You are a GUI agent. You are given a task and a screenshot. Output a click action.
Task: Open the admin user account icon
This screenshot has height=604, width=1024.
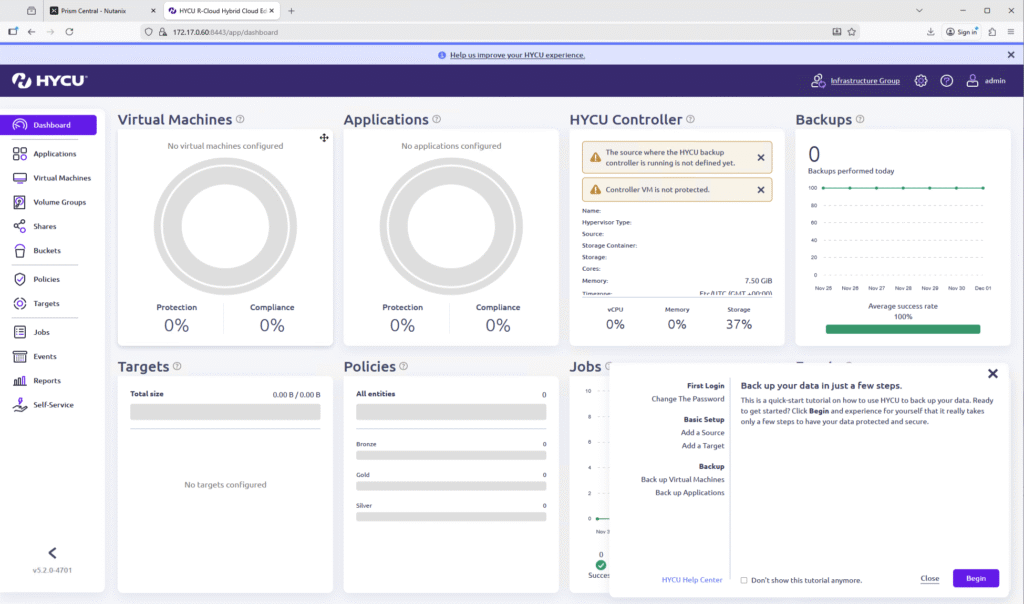[972, 80]
